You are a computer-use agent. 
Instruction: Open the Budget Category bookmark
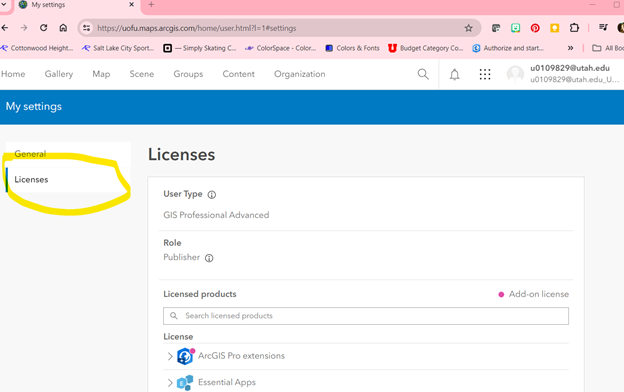click(x=426, y=48)
